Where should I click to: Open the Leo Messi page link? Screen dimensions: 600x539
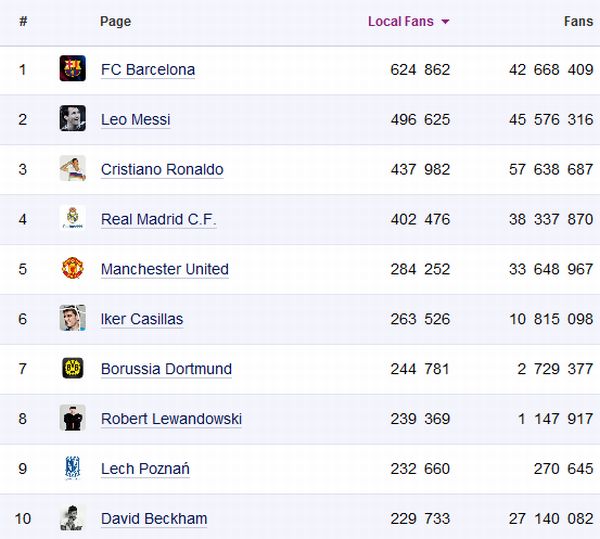click(135, 120)
